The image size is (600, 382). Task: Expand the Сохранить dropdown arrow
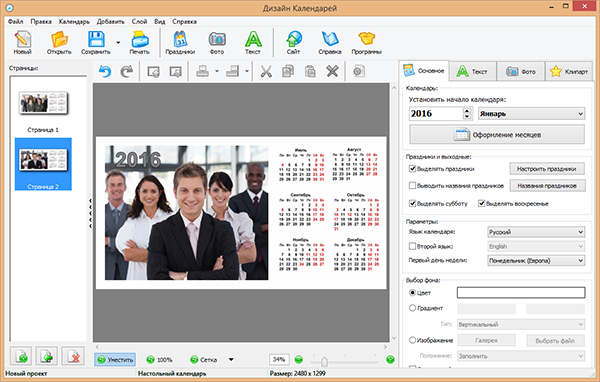(x=118, y=42)
